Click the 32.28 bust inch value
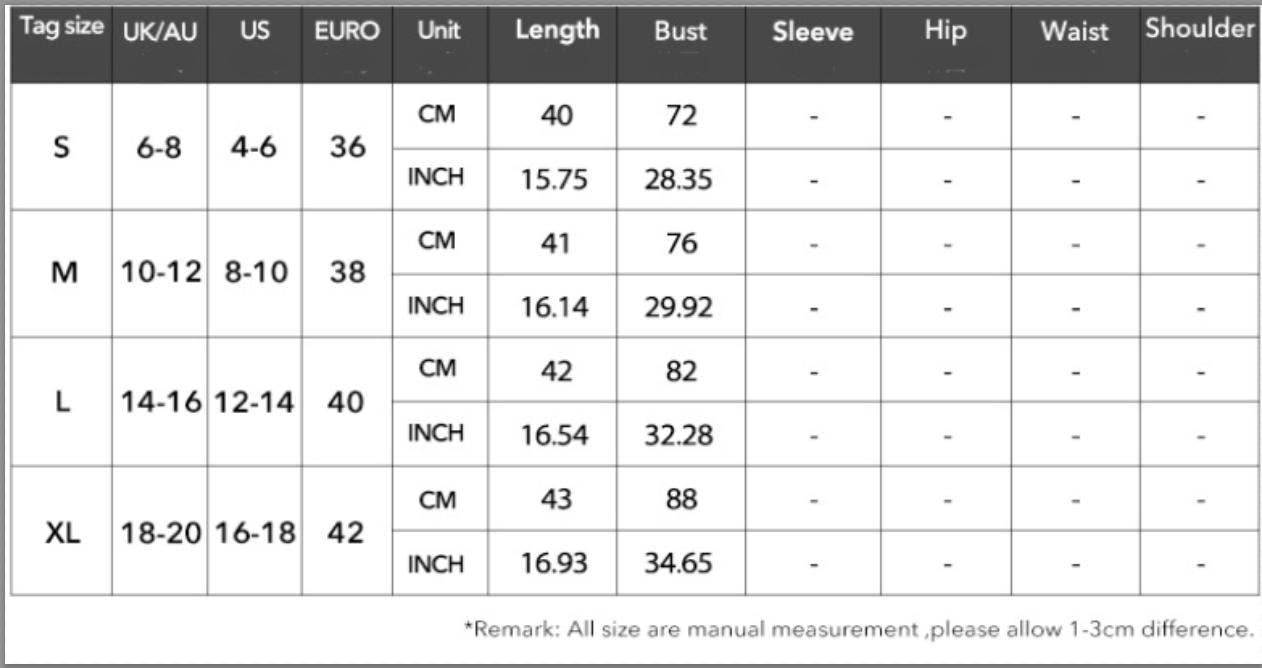The height and width of the screenshot is (668, 1262). tap(678, 436)
